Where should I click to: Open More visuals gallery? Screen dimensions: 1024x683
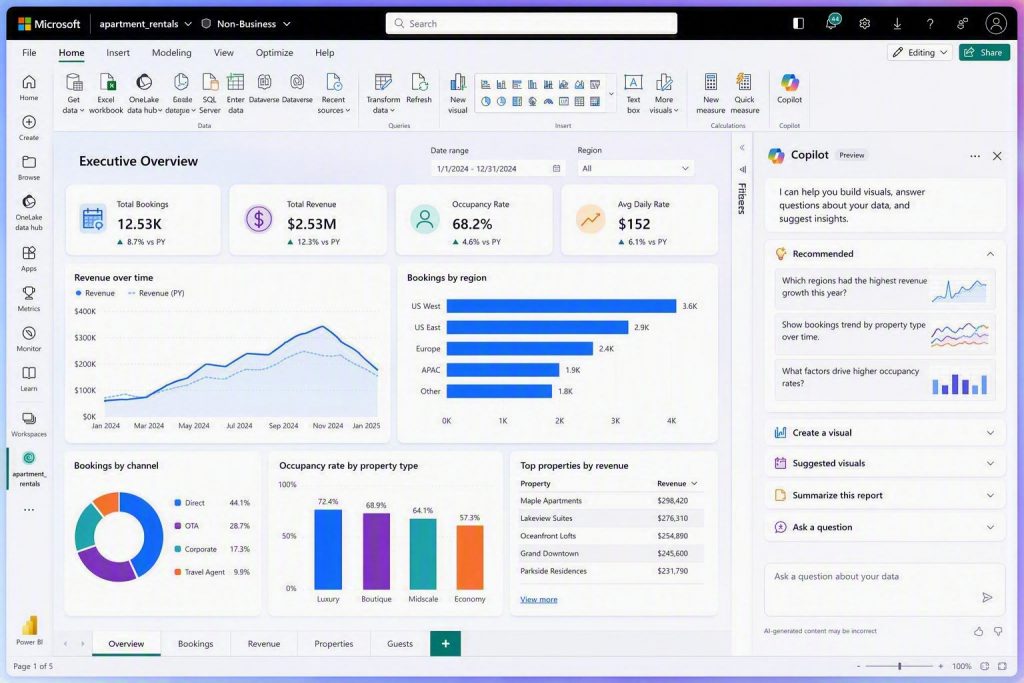tap(664, 93)
